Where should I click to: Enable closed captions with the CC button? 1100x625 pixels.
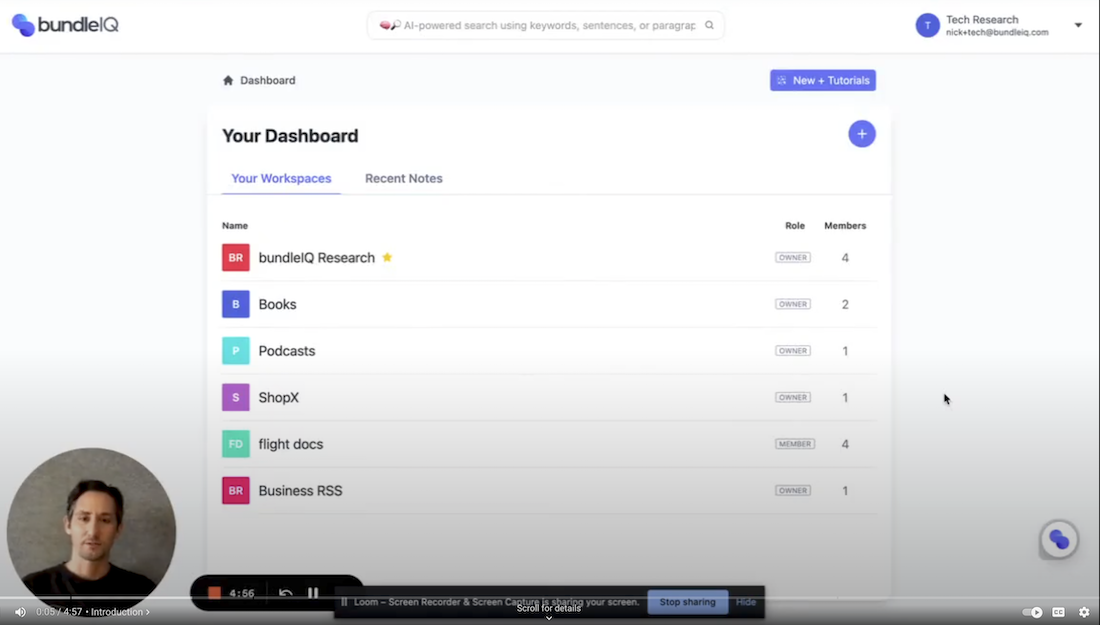[1057, 612]
